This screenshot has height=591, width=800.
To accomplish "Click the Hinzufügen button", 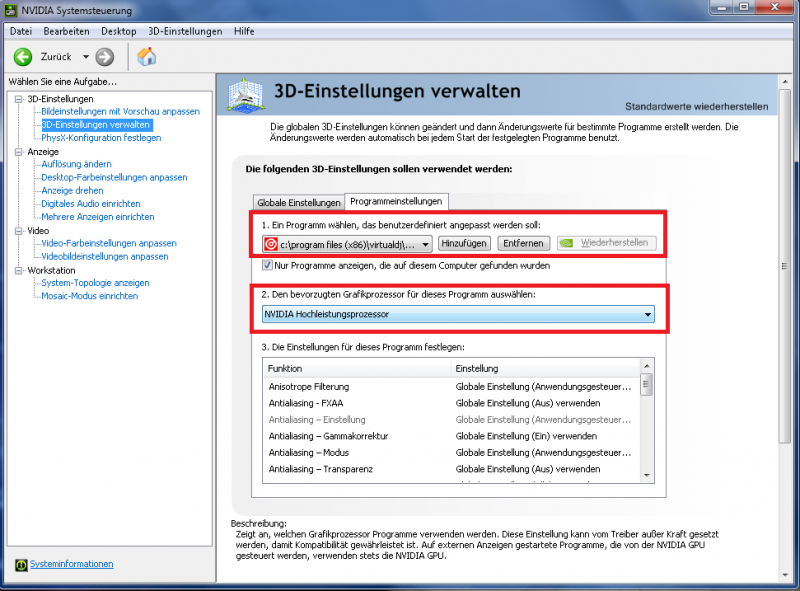I will (464, 243).
